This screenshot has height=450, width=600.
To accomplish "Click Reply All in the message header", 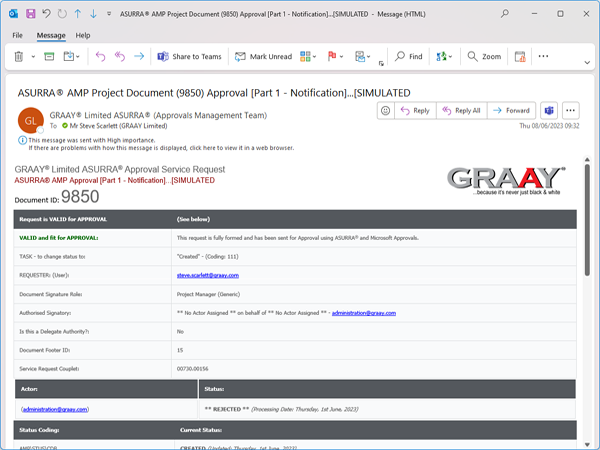I will point(461,111).
